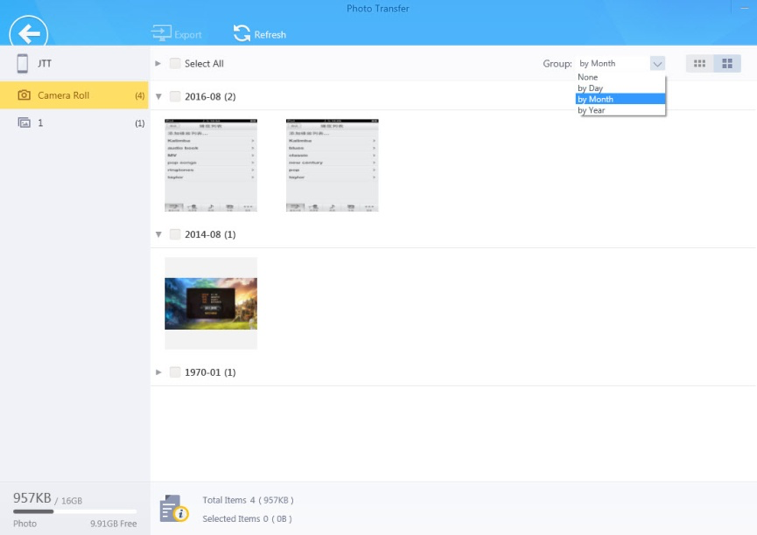Collapse the 2016-08 group
The image size is (757, 535).
click(158, 97)
